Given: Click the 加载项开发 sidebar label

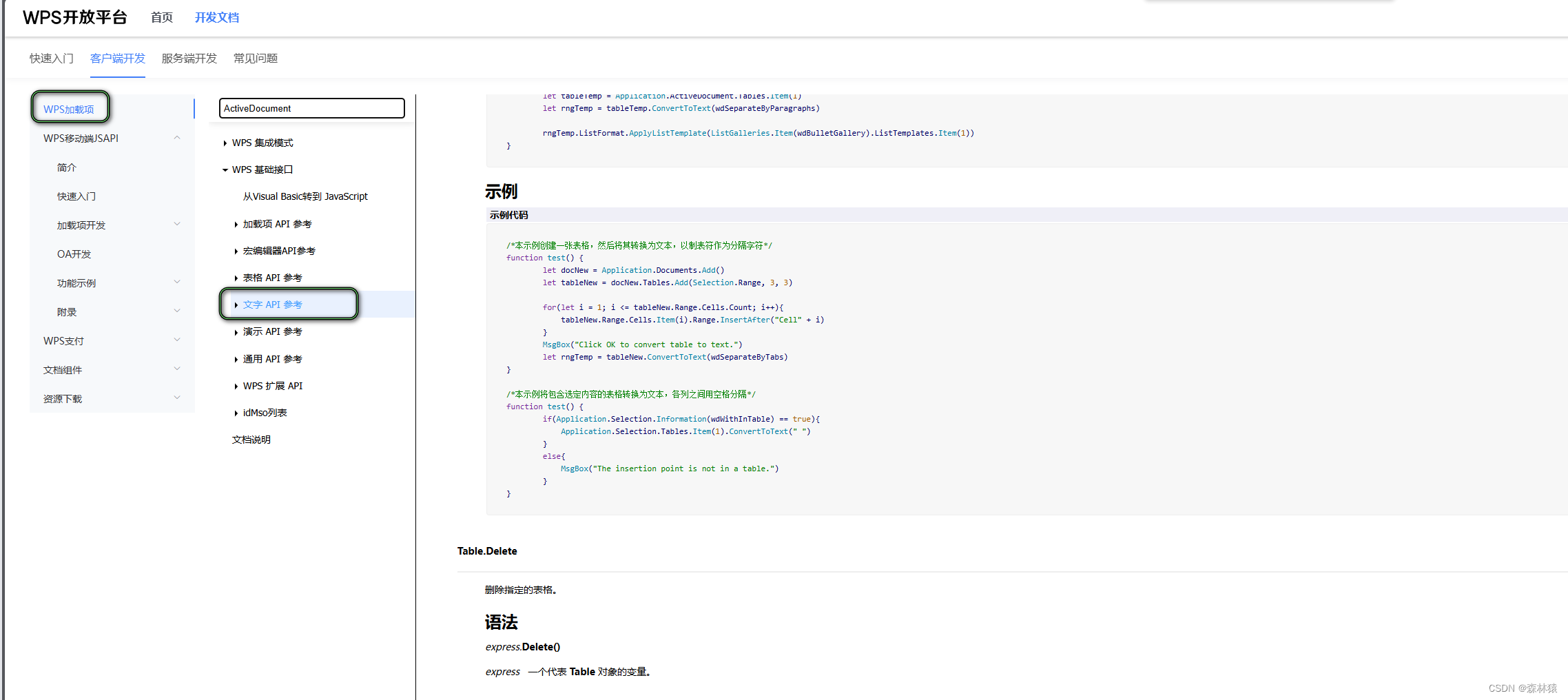Looking at the screenshot, I should coord(81,225).
